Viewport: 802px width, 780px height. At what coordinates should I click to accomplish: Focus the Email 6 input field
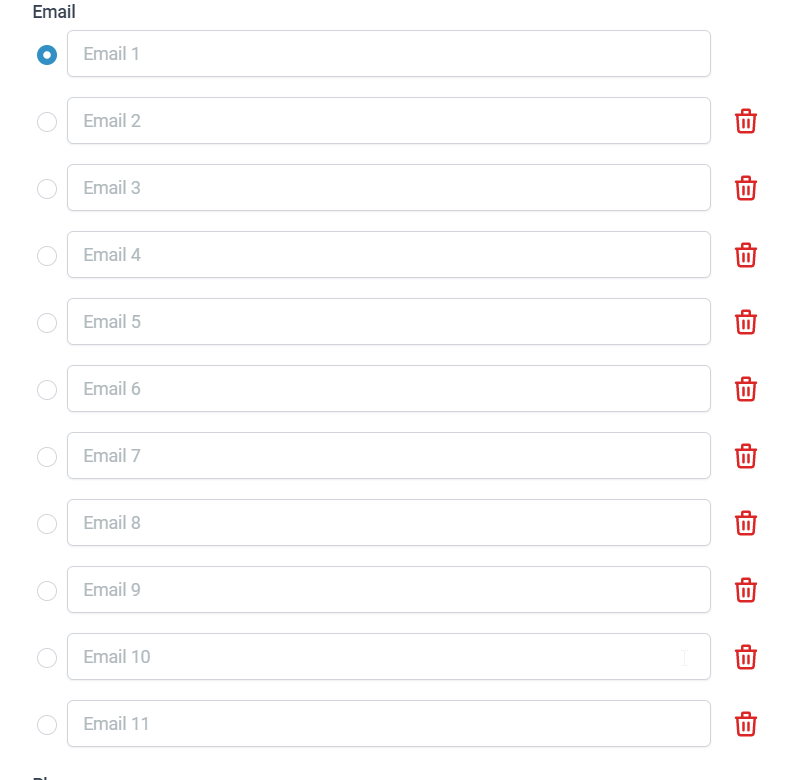tap(389, 389)
